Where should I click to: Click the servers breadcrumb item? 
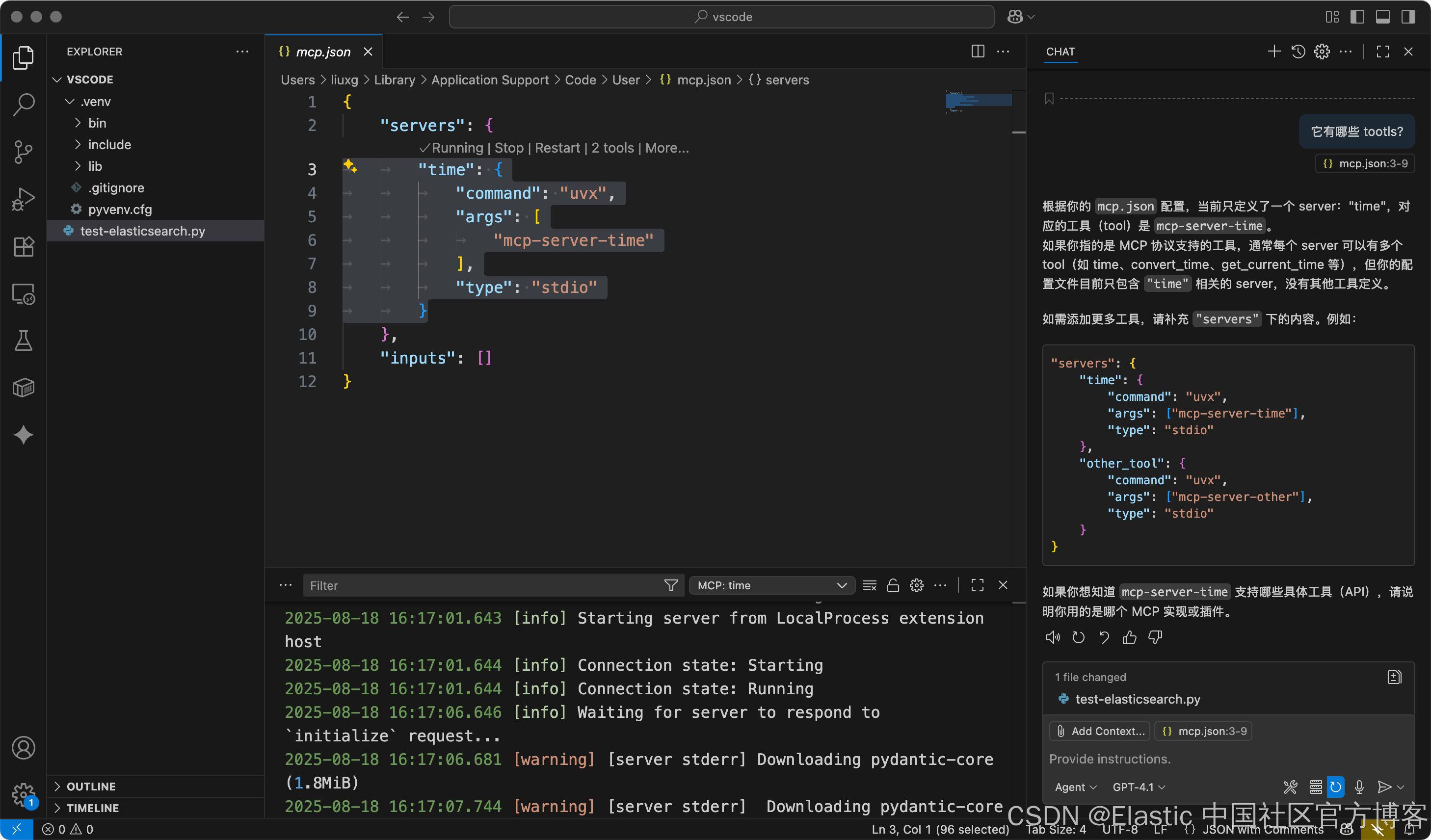[x=778, y=80]
